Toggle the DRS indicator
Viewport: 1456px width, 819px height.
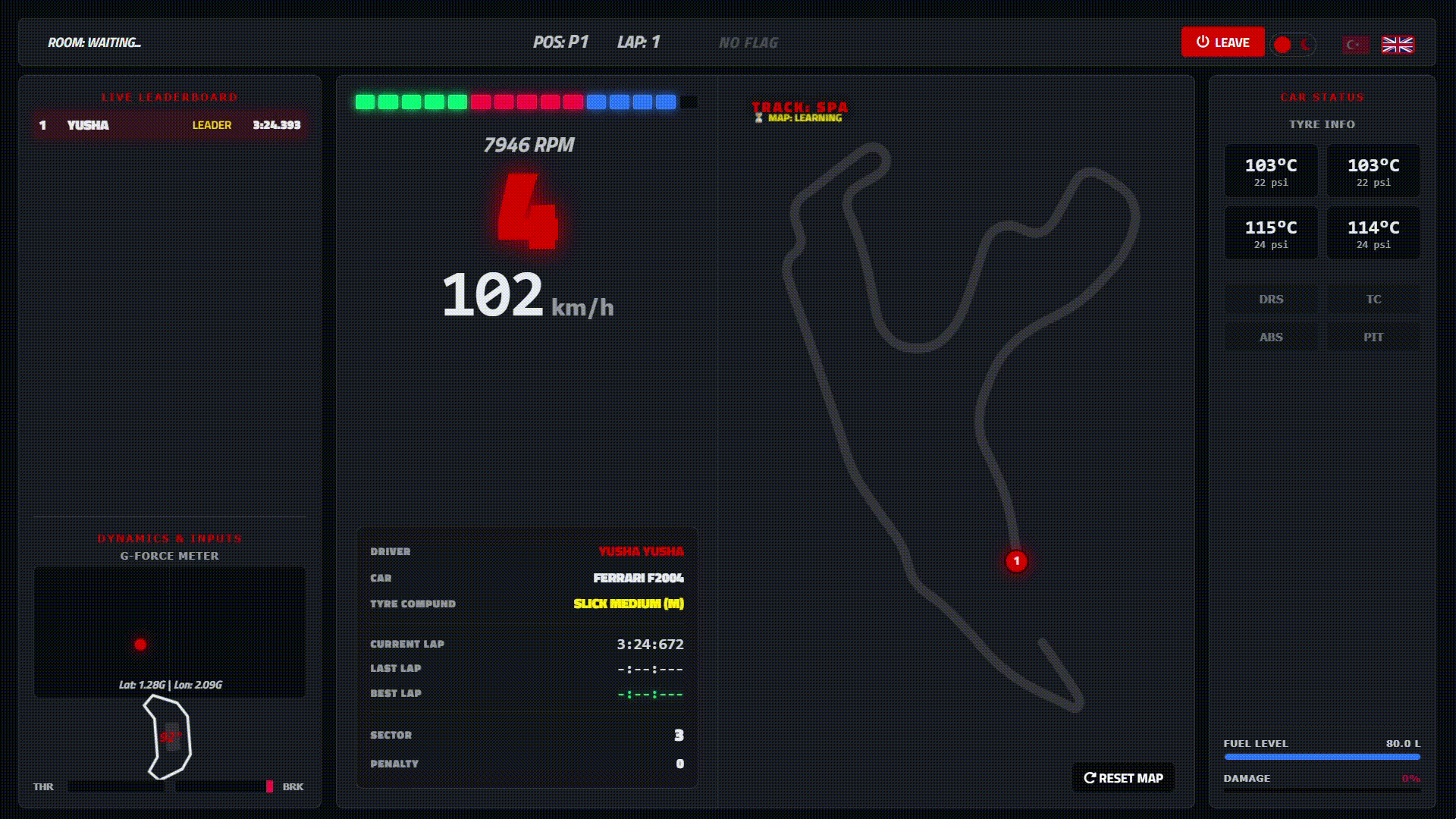[1271, 300]
